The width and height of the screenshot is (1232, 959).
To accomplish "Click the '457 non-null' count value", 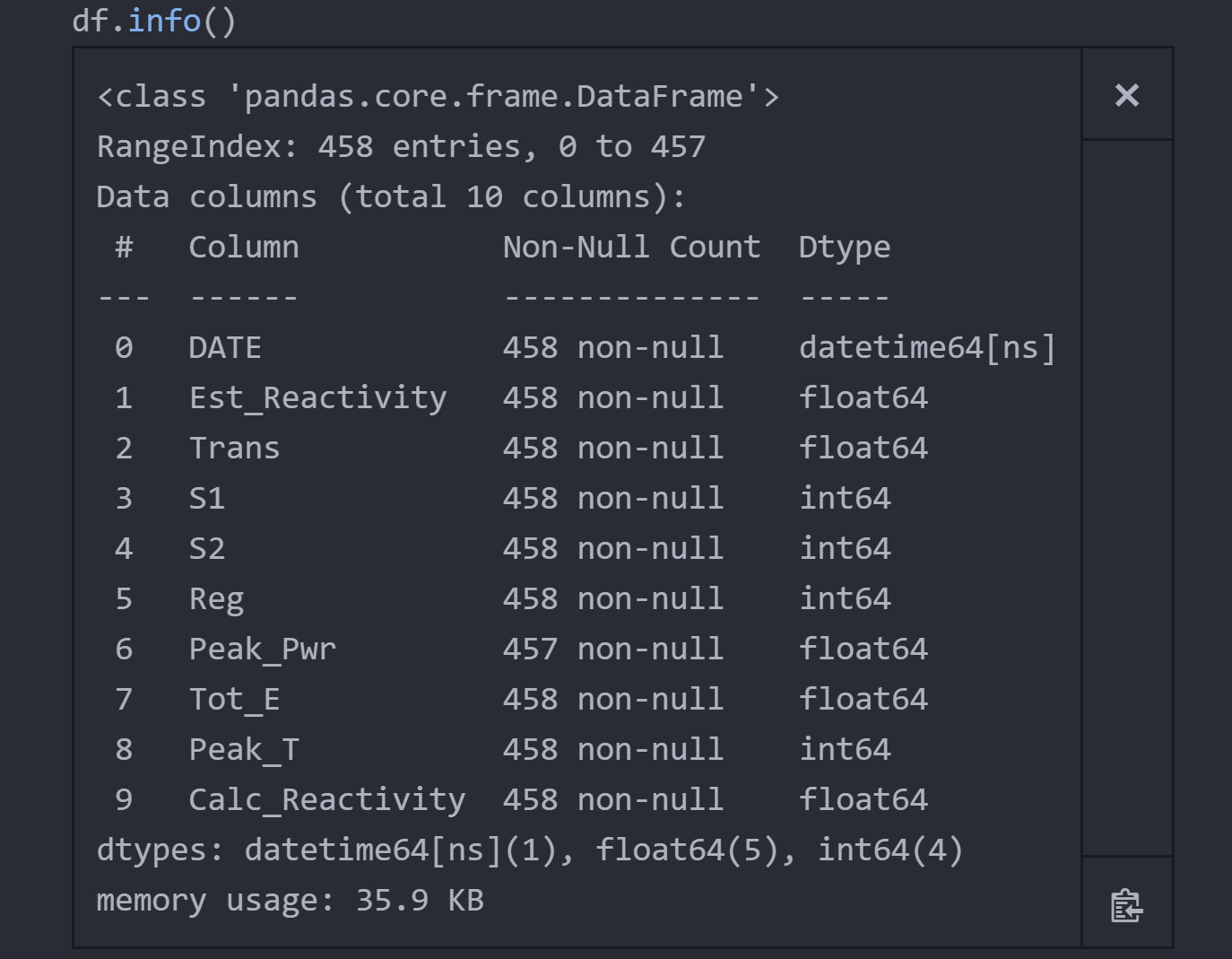I will [612, 650].
